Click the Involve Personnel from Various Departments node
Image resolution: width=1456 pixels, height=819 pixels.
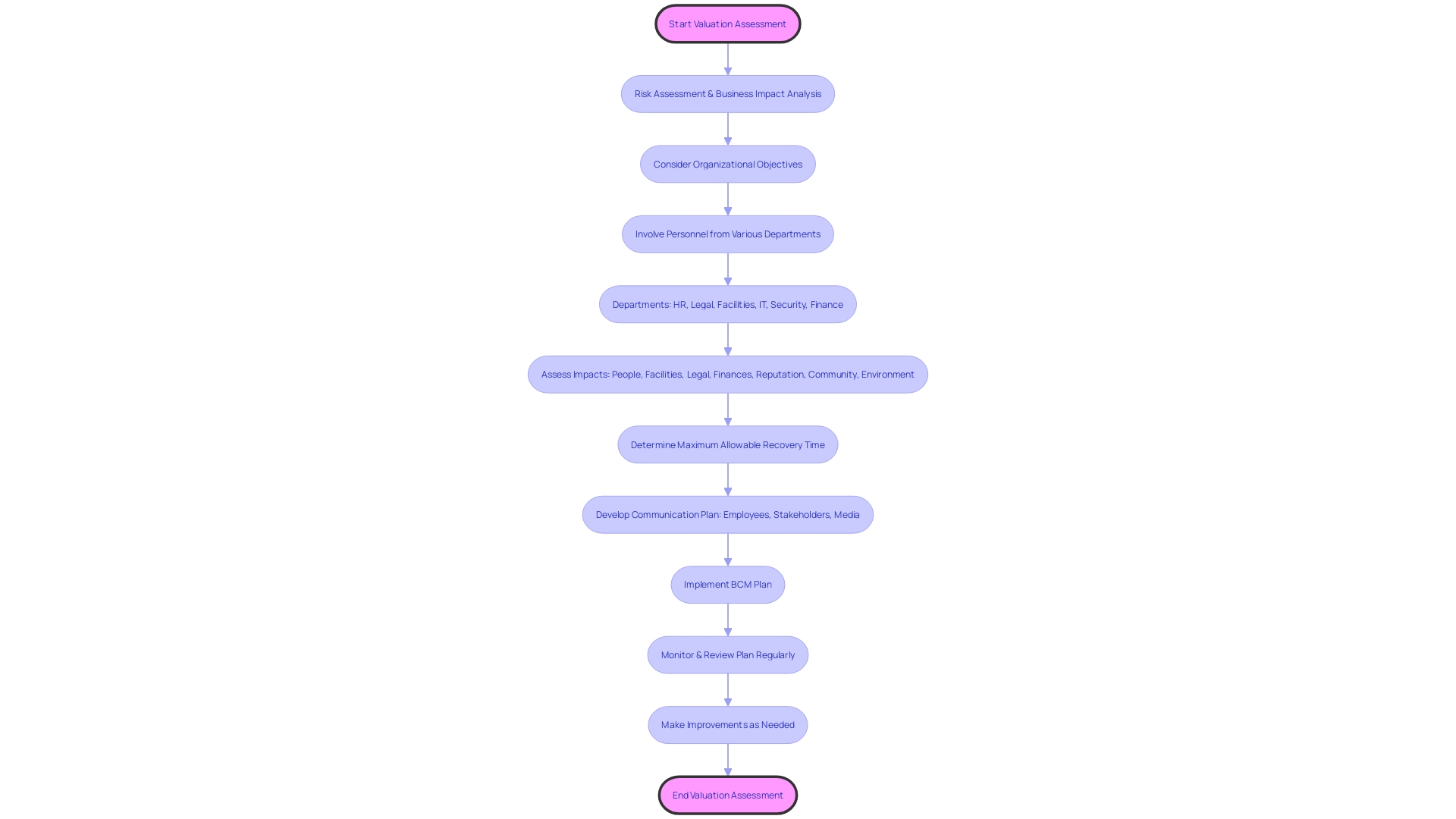(727, 233)
